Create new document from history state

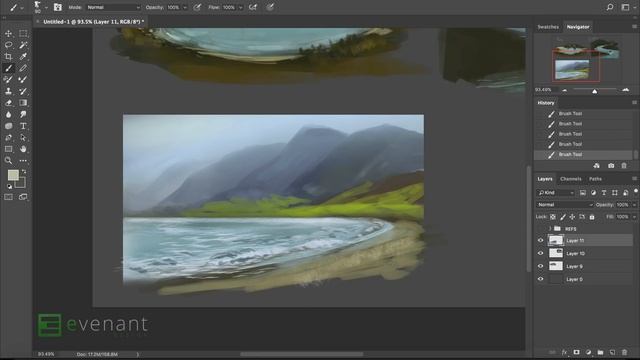597,166
